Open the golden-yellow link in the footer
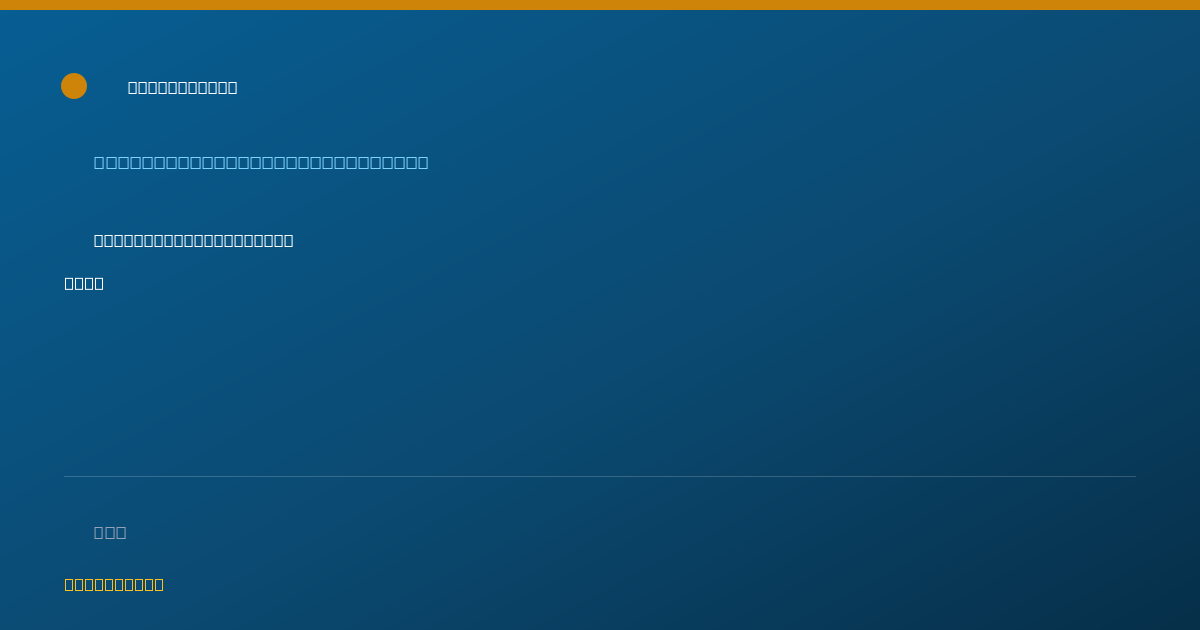This screenshot has width=1200, height=630. (x=114, y=584)
